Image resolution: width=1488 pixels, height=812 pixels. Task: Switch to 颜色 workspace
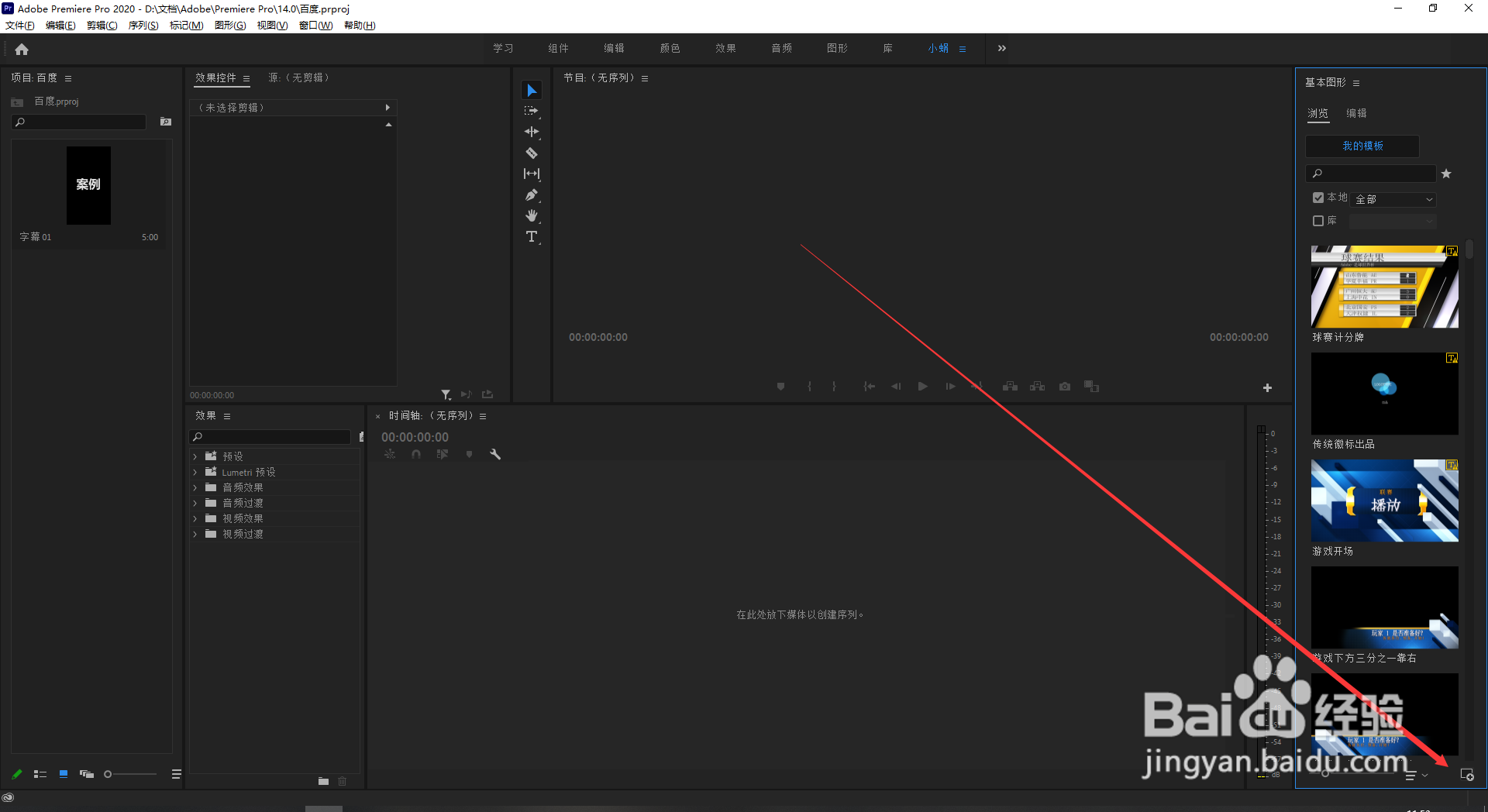point(670,48)
